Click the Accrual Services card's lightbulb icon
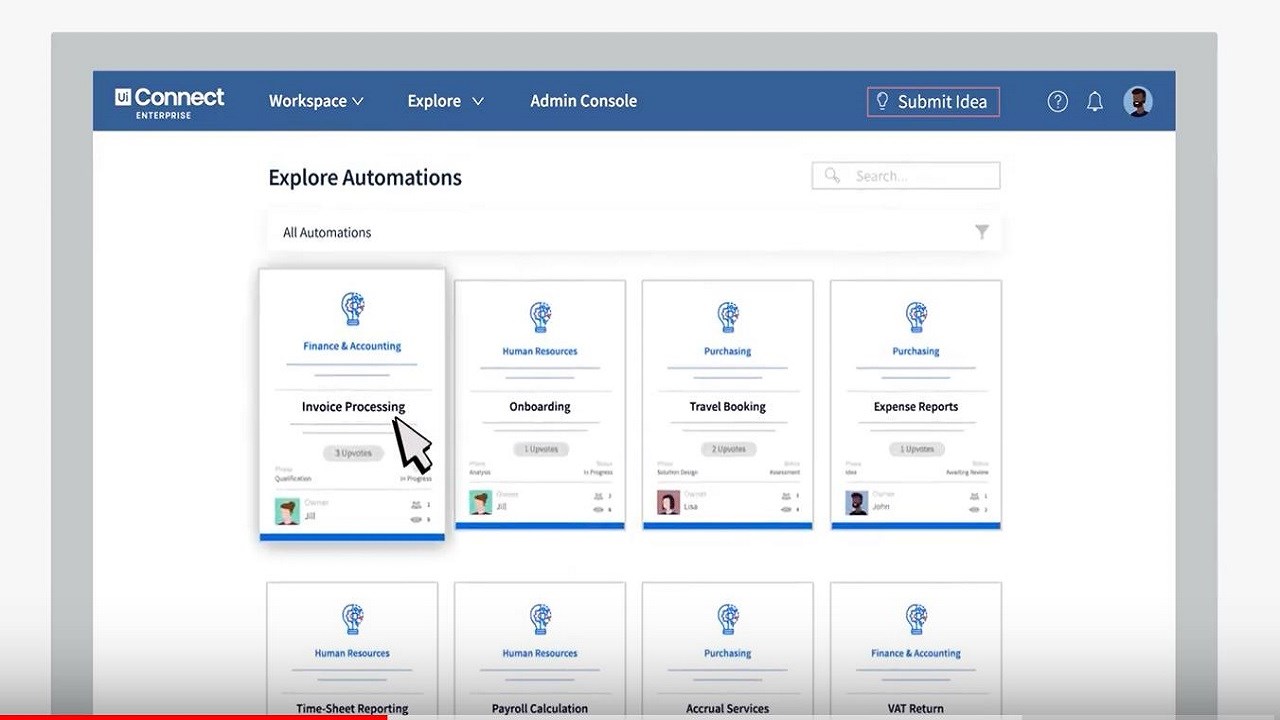 click(728, 619)
